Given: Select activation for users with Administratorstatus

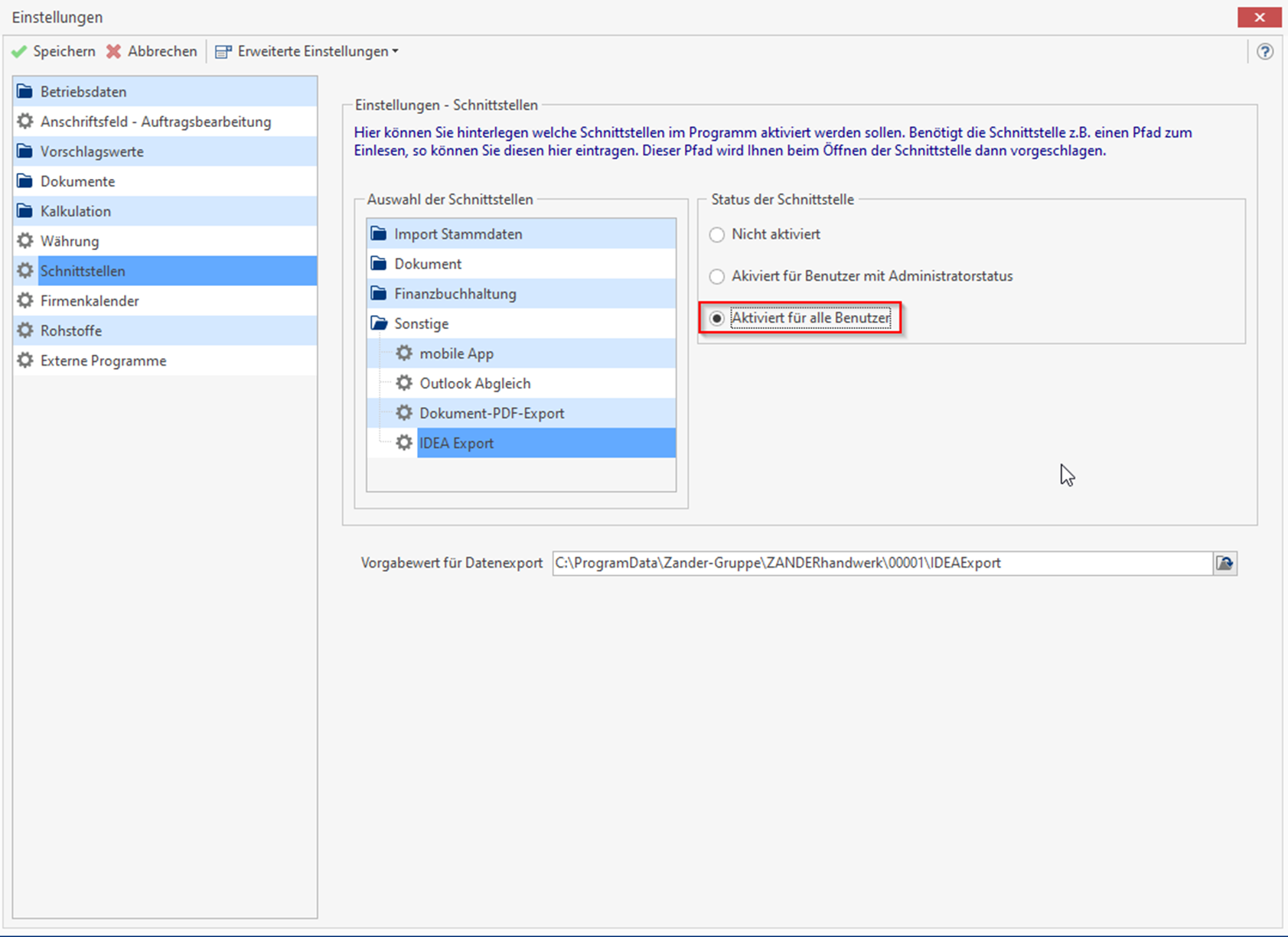Looking at the screenshot, I should (717, 276).
